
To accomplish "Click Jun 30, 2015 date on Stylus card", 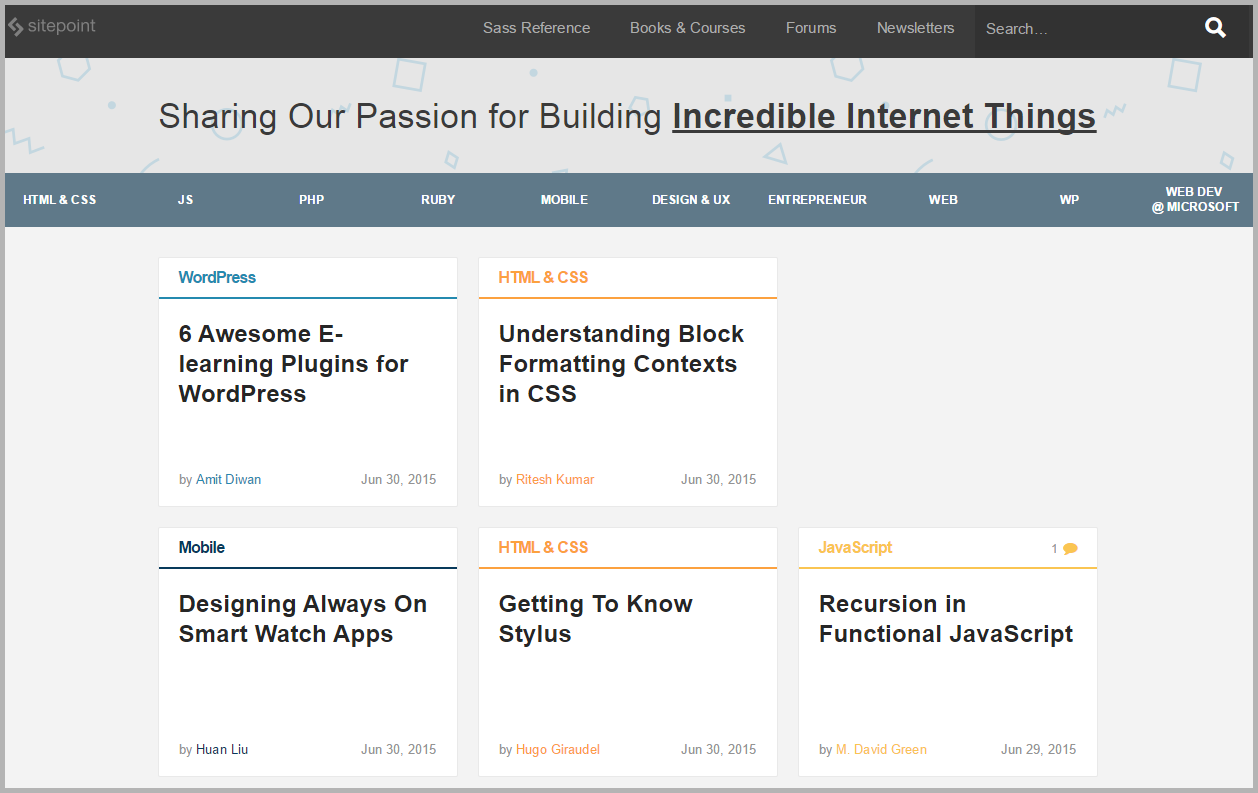I will (719, 750).
